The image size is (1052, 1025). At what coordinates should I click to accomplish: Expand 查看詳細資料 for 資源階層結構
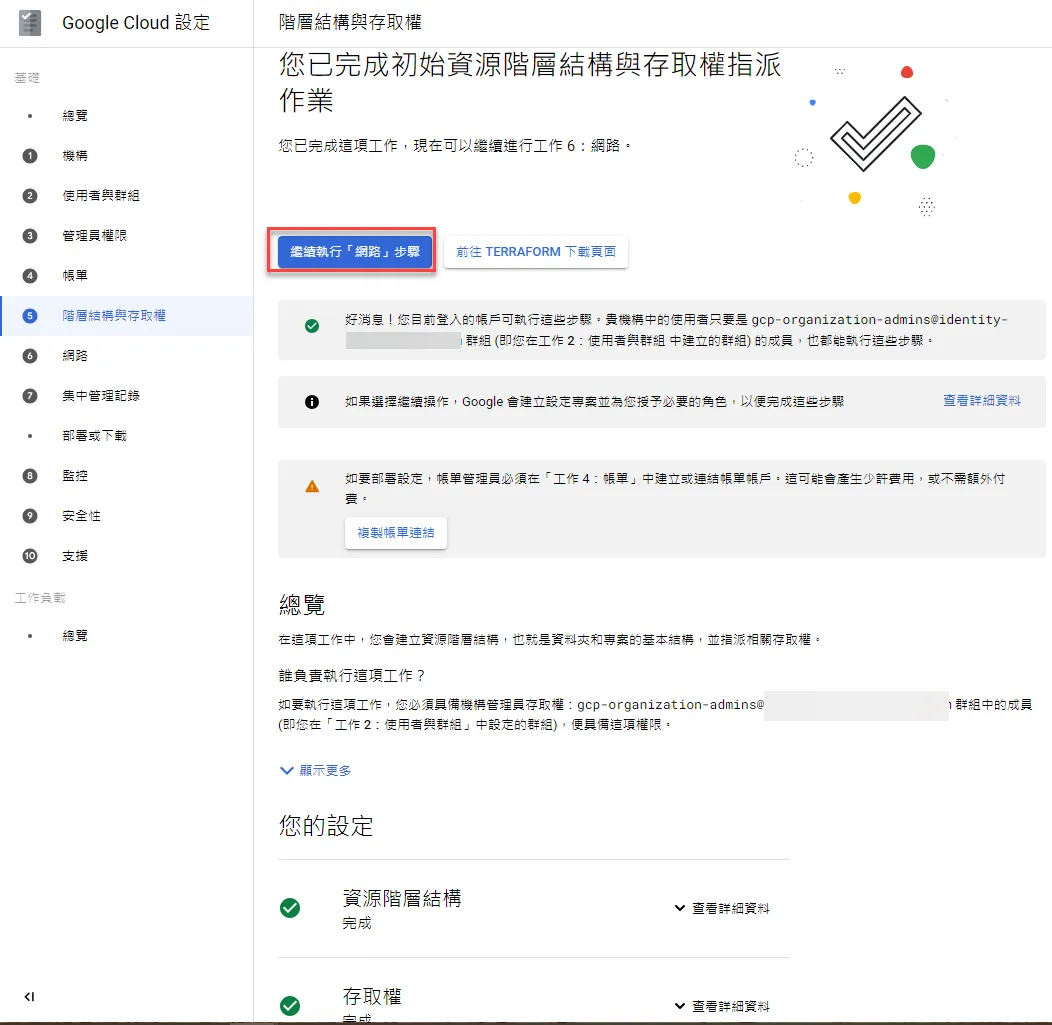click(x=721, y=908)
